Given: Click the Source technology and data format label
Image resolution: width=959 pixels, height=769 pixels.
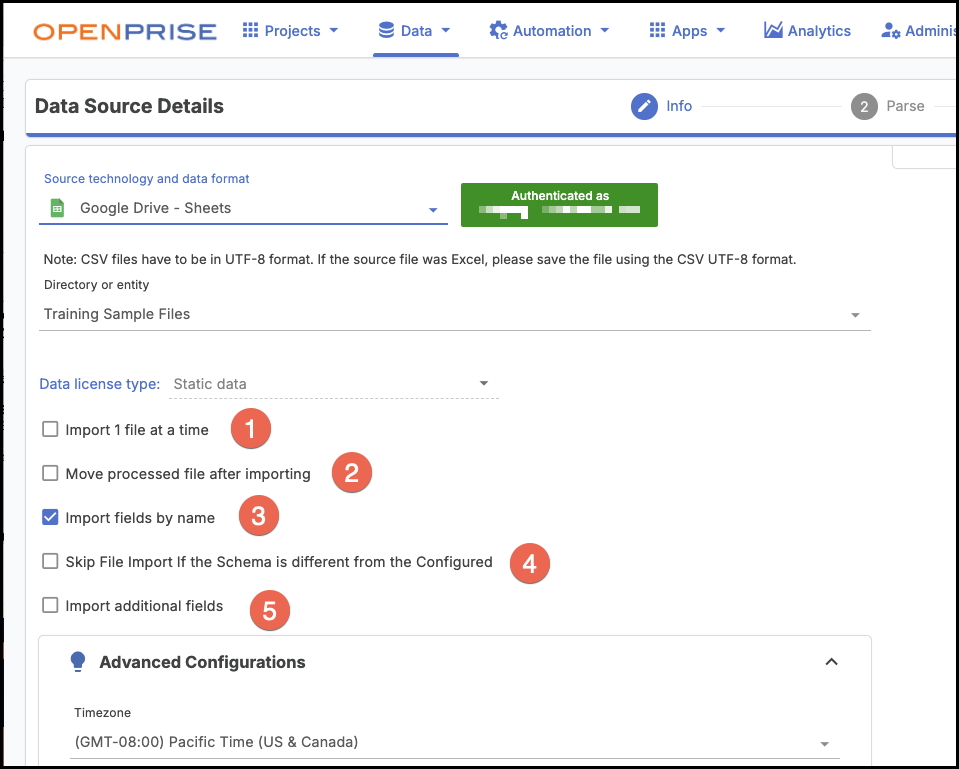Looking at the screenshot, I should [x=147, y=179].
